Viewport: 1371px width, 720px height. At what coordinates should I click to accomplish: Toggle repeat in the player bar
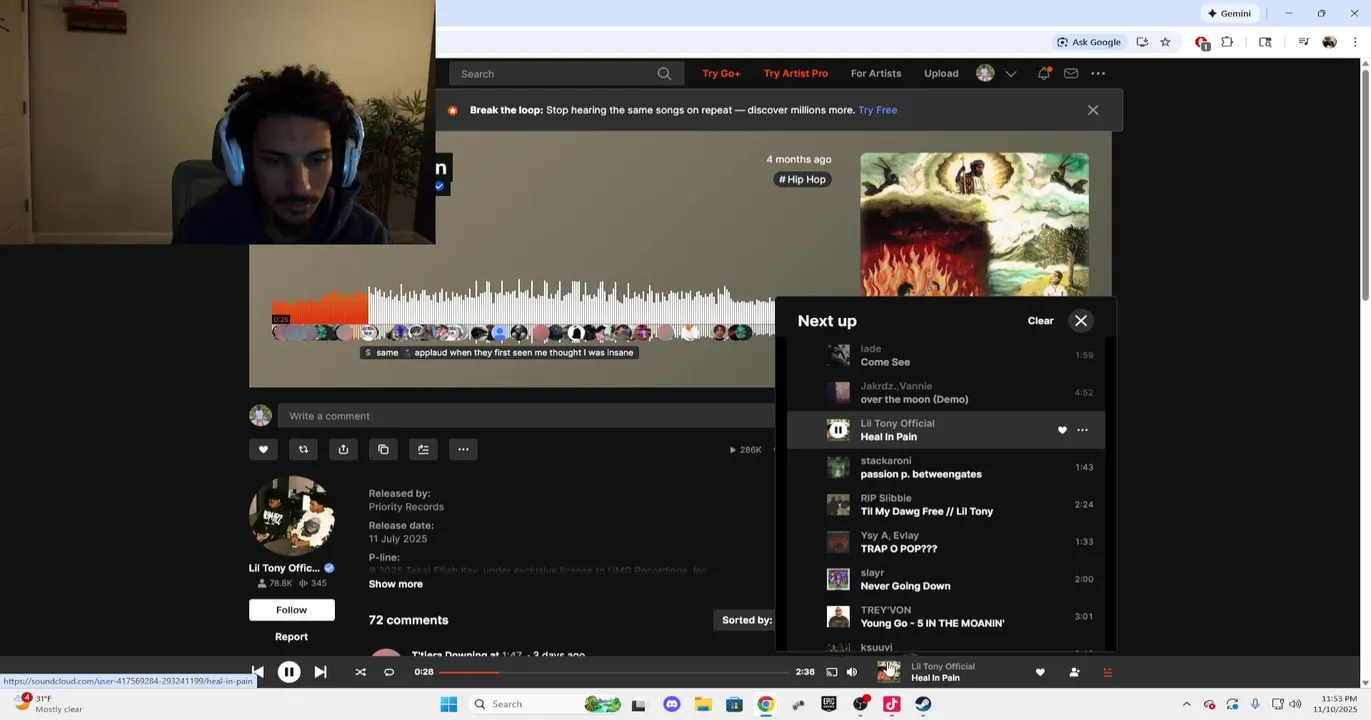click(x=389, y=672)
